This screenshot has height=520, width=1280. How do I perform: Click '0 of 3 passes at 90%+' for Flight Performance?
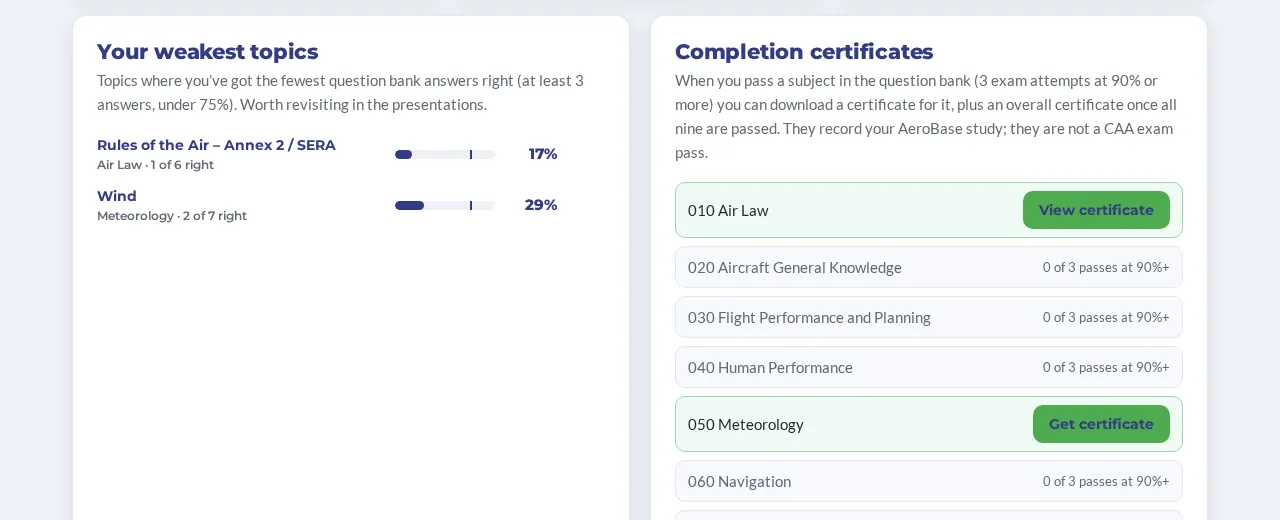[1106, 317]
